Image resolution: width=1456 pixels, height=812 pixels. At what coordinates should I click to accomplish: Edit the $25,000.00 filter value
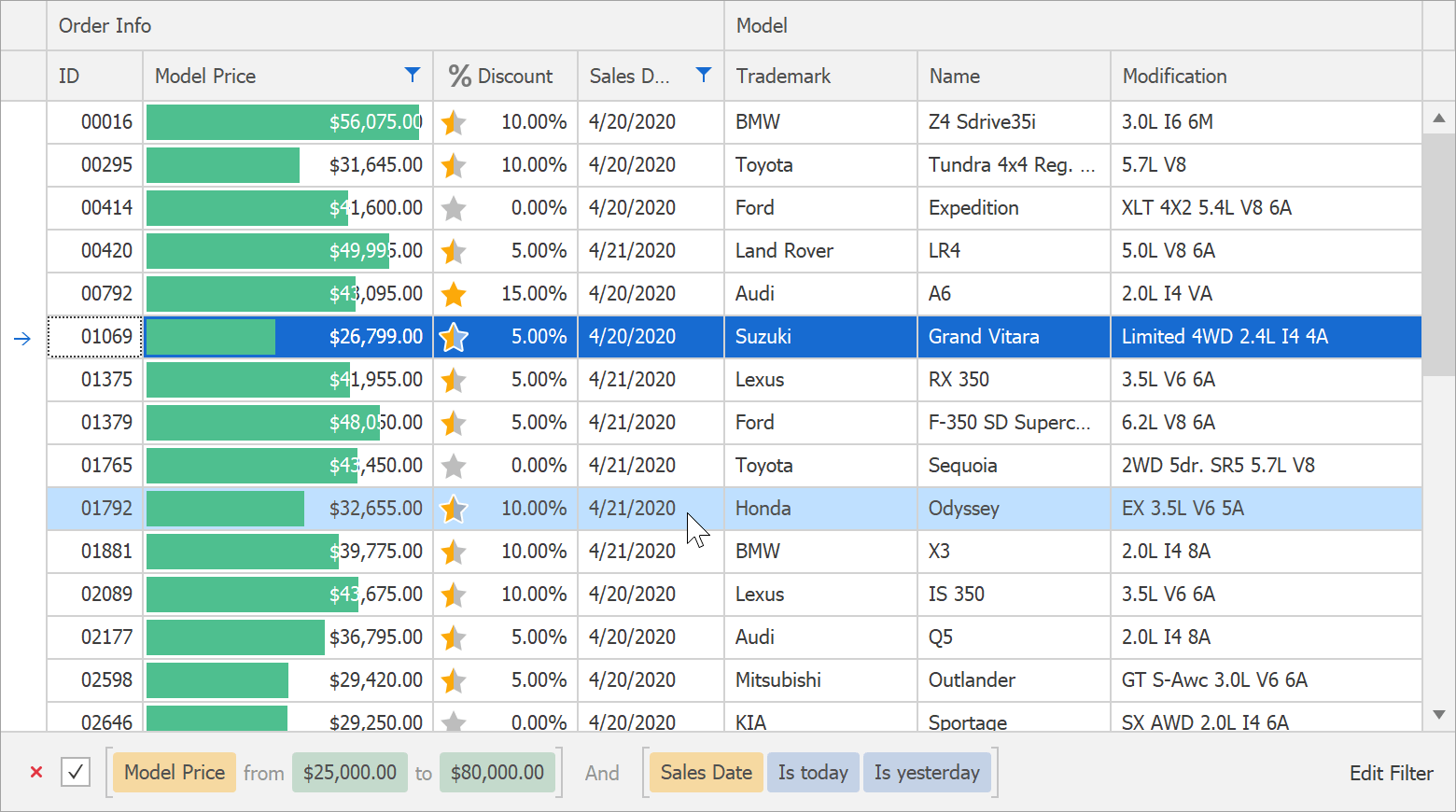click(x=349, y=772)
